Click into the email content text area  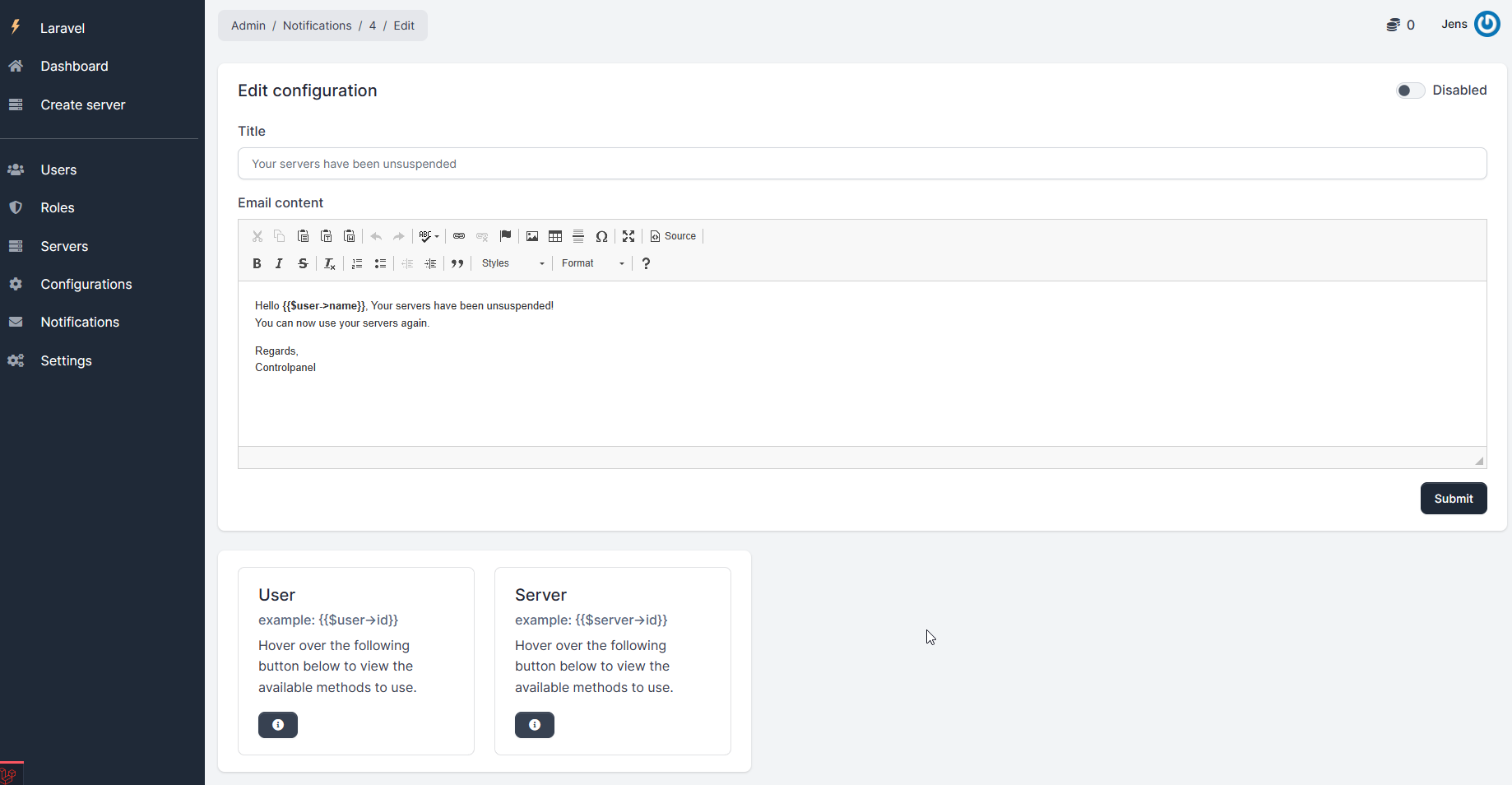pyautogui.click(x=862, y=364)
